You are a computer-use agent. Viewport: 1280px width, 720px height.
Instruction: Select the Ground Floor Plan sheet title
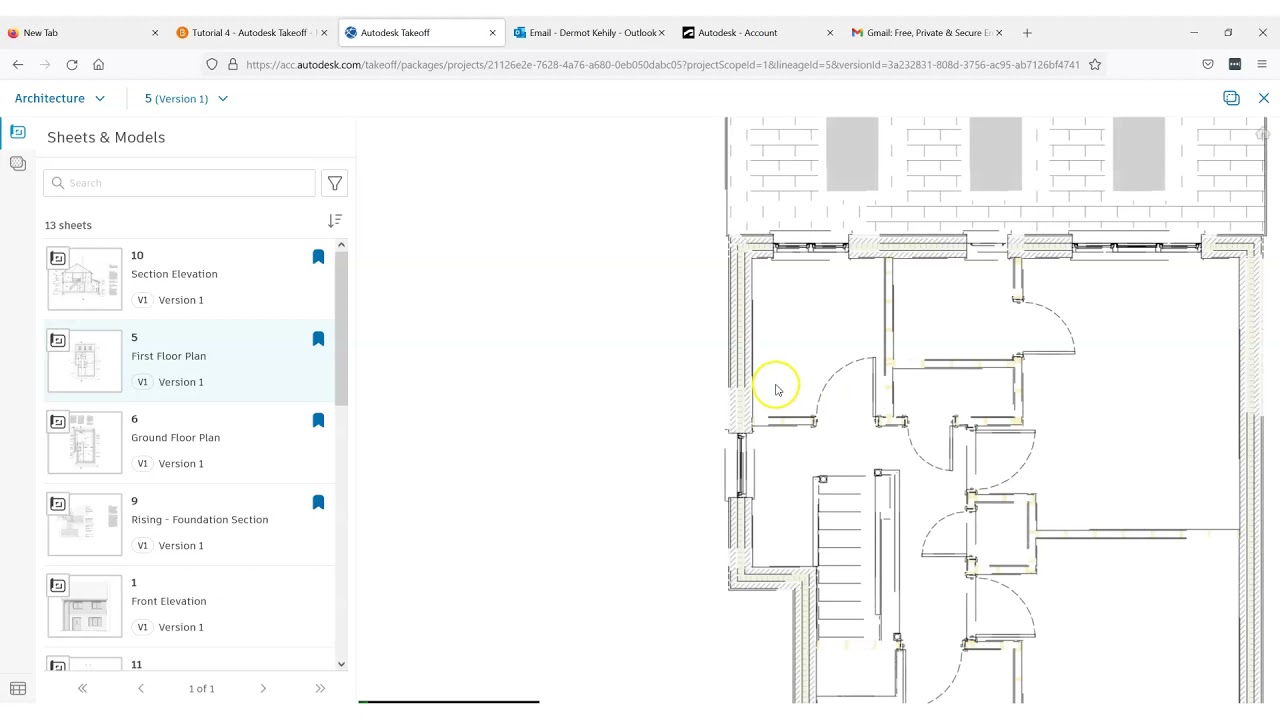point(175,438)
